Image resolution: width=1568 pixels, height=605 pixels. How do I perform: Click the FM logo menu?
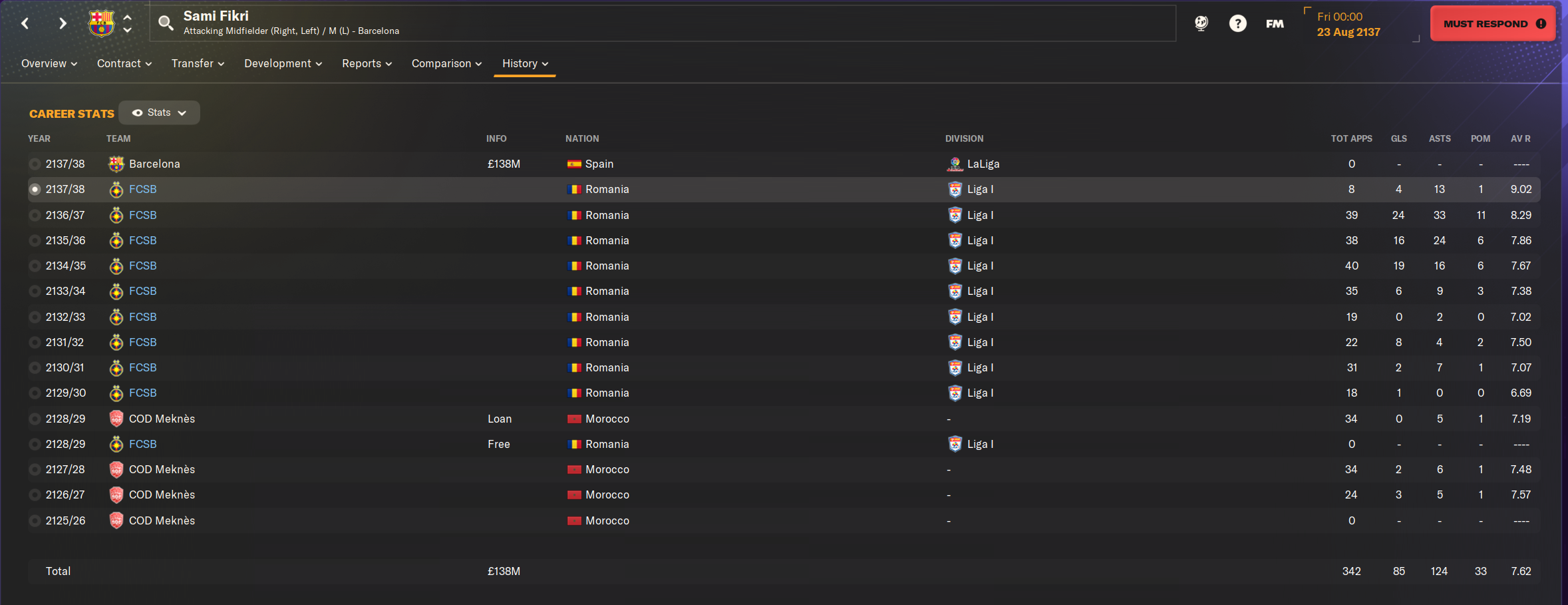(x=1275, y=23)
